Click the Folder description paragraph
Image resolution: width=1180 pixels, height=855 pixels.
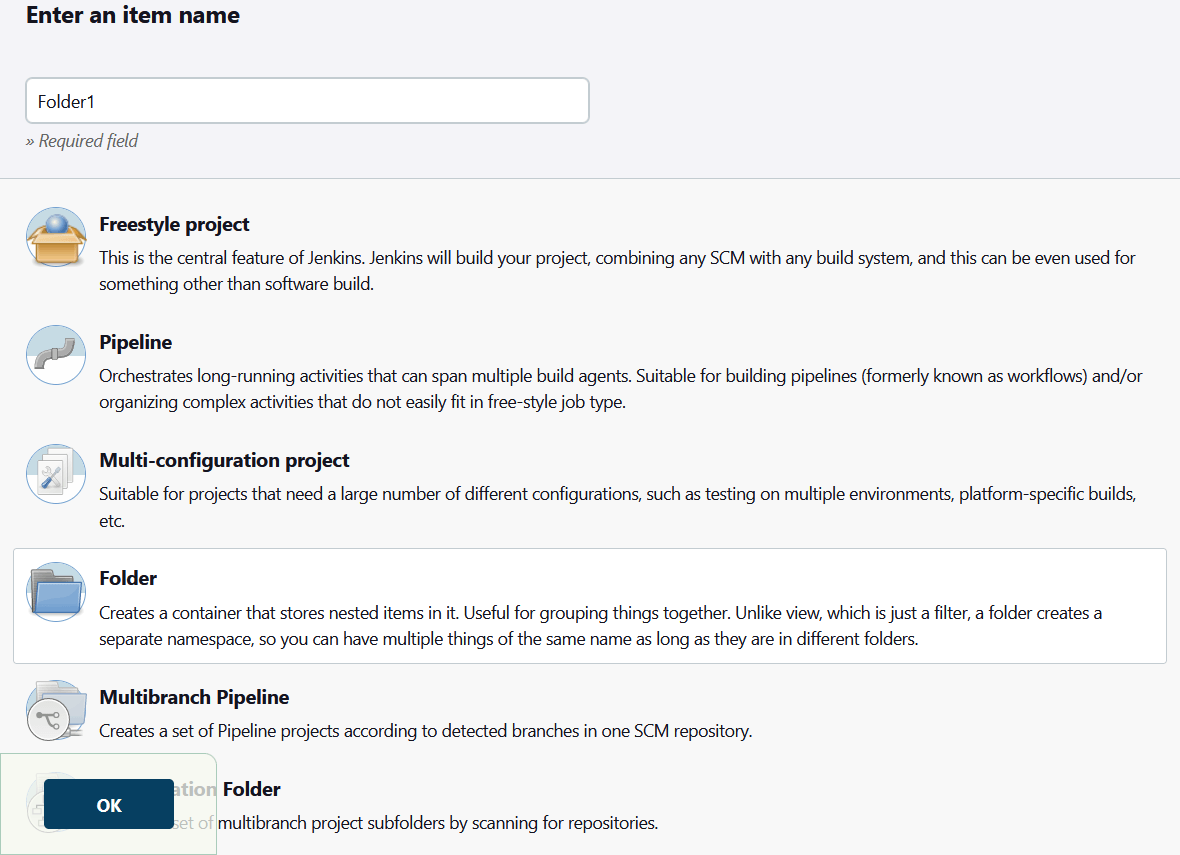(x=600, y=625)
